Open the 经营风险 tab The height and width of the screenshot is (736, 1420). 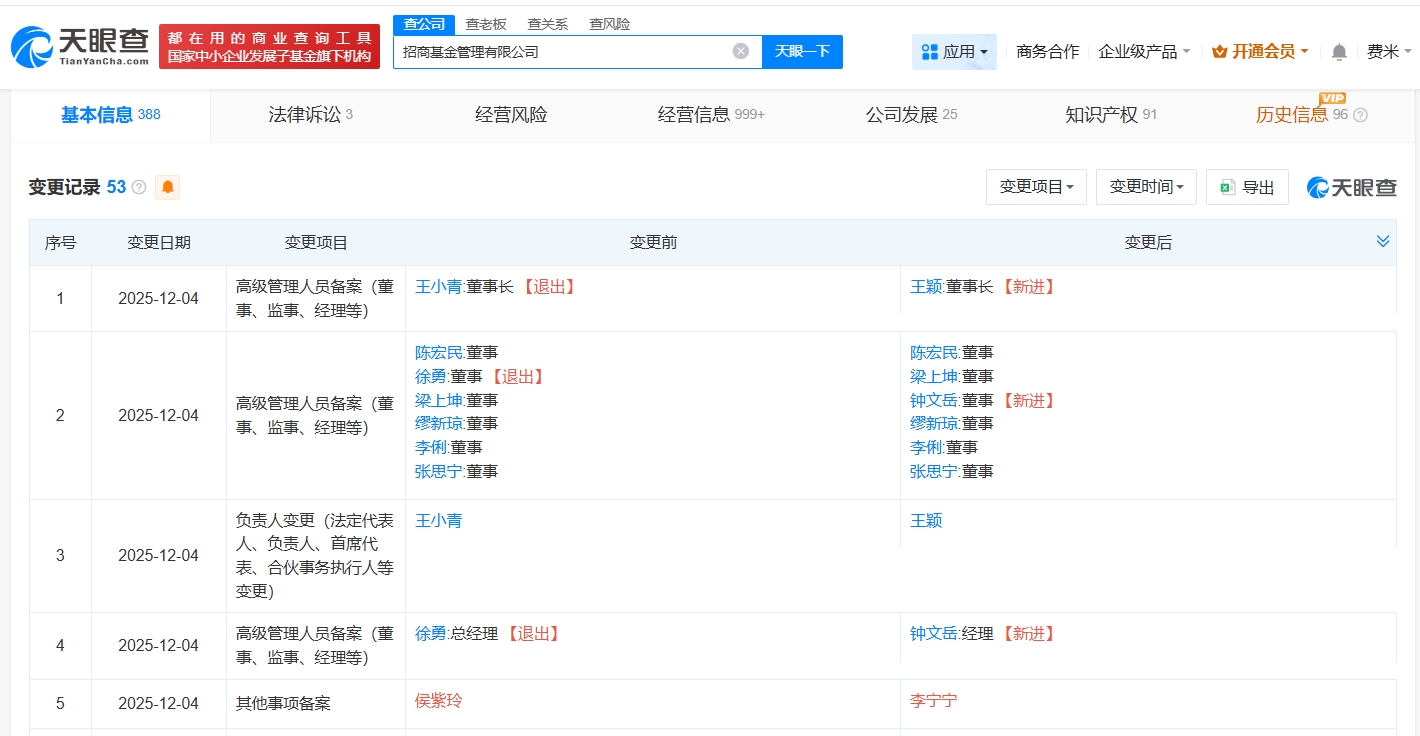point(511,115)
